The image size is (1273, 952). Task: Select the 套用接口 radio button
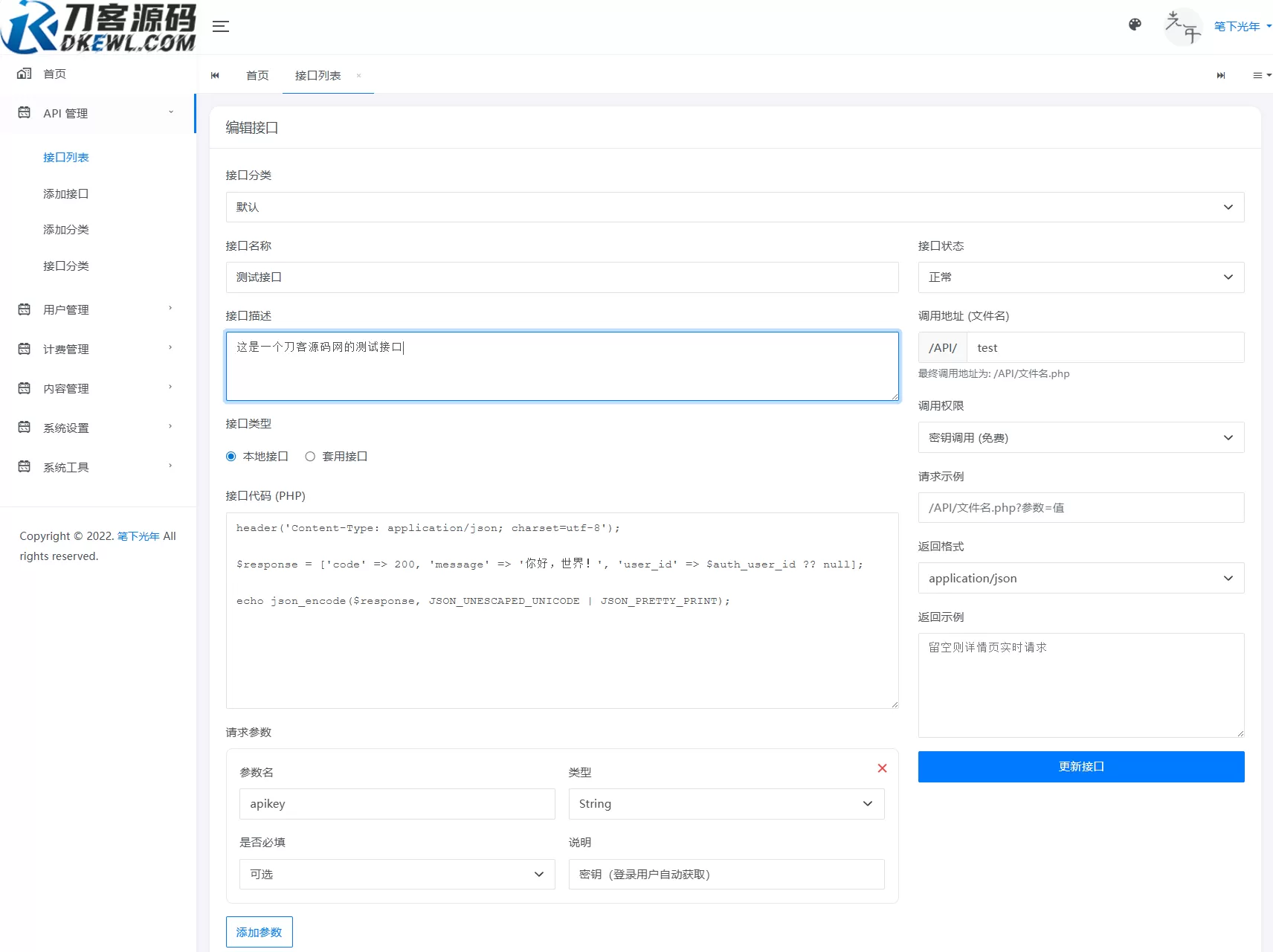coord(310,456)
